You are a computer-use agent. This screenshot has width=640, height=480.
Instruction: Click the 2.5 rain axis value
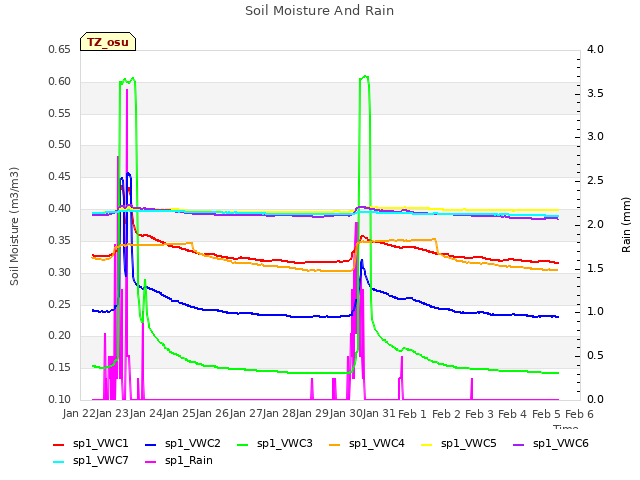[595, 181]
